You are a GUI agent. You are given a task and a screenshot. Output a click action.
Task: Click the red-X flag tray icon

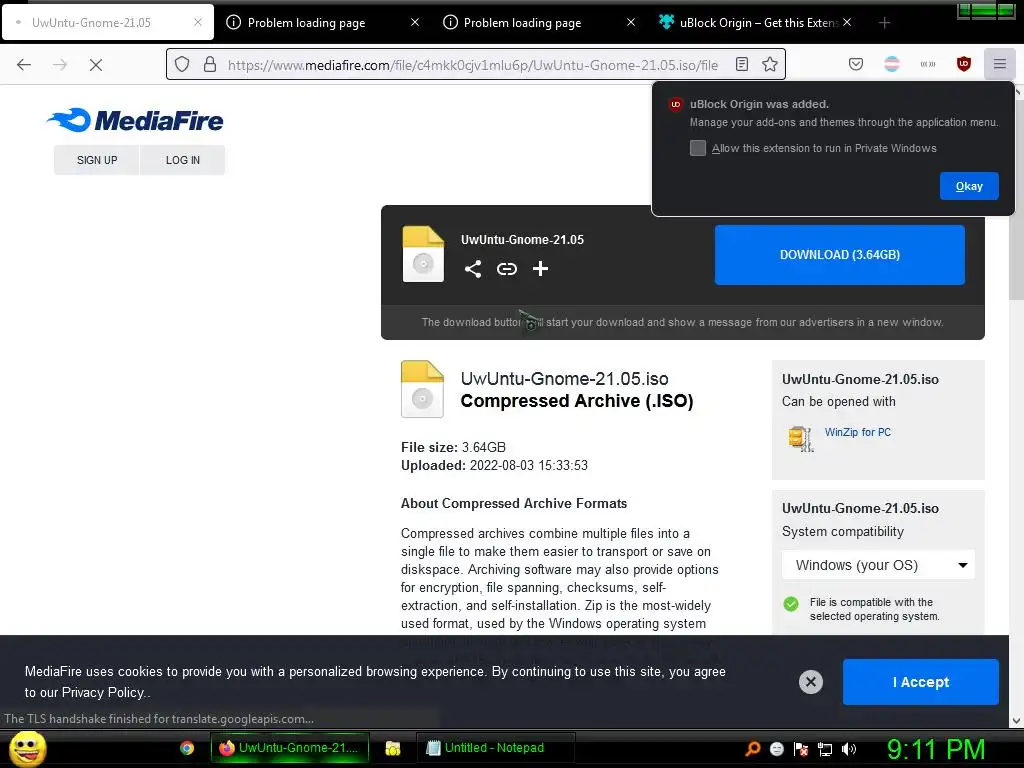[801, 749]
